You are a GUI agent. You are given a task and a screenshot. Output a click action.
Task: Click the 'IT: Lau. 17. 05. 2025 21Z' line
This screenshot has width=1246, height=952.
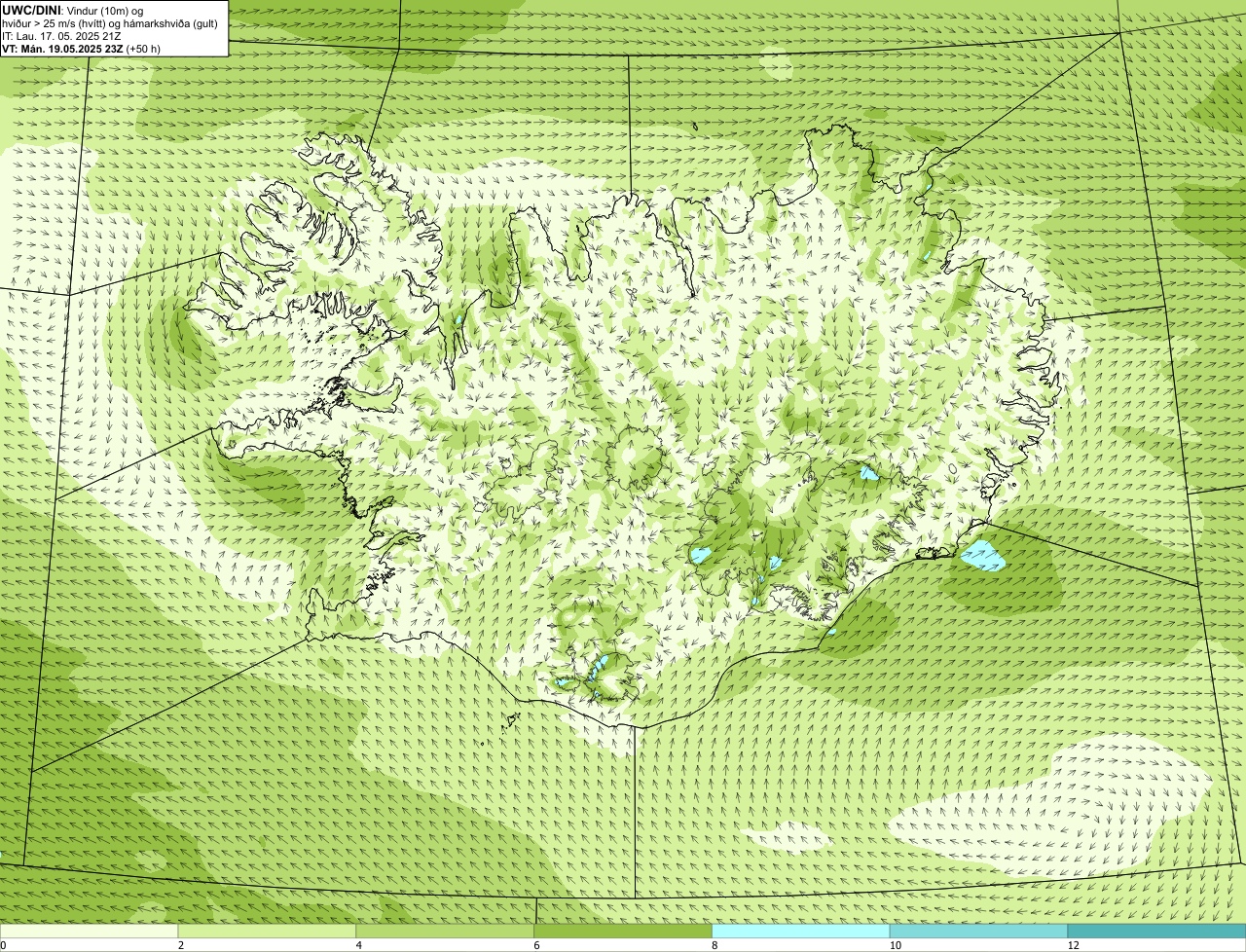click(x=61, y=36)
